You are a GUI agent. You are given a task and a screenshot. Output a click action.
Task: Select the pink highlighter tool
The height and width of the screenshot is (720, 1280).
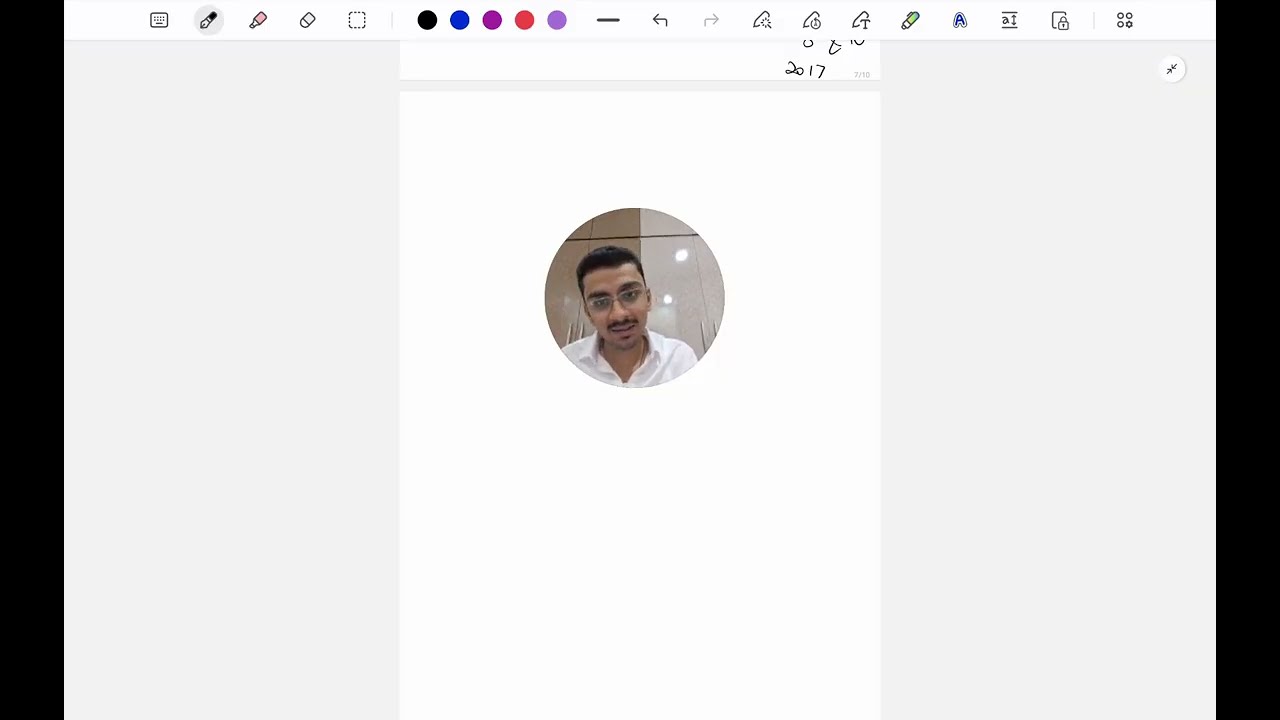point(258,20)
